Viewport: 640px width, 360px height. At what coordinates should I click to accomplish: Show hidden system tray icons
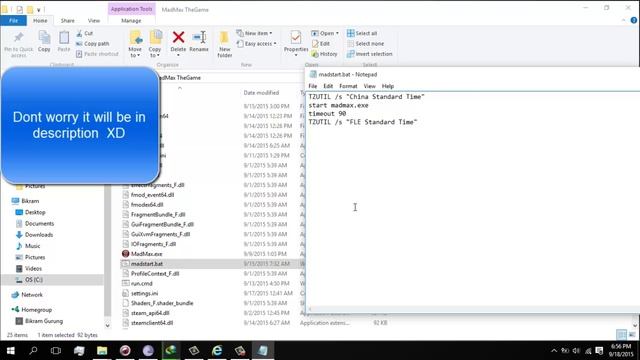coord(554,351)
